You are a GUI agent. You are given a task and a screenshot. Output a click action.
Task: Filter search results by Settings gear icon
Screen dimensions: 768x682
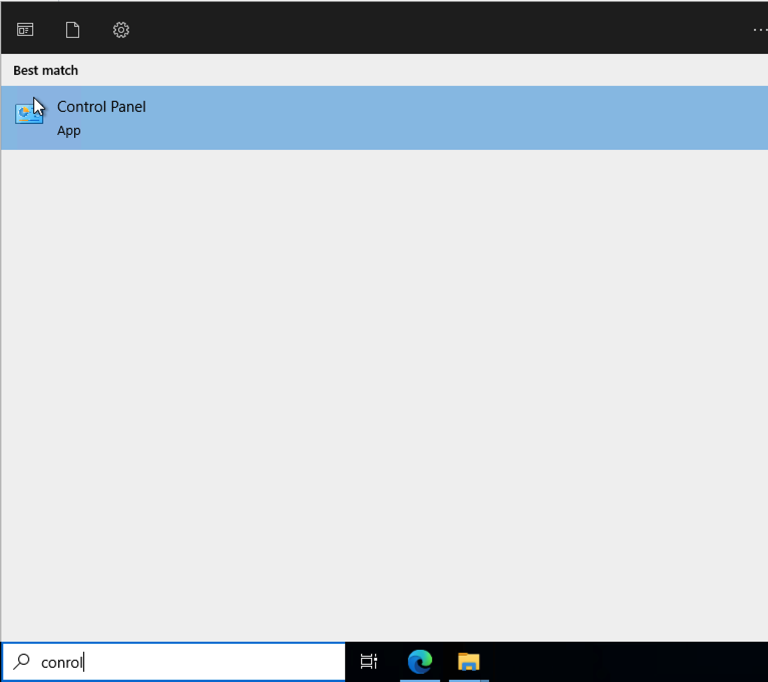(x=121, y=30)
